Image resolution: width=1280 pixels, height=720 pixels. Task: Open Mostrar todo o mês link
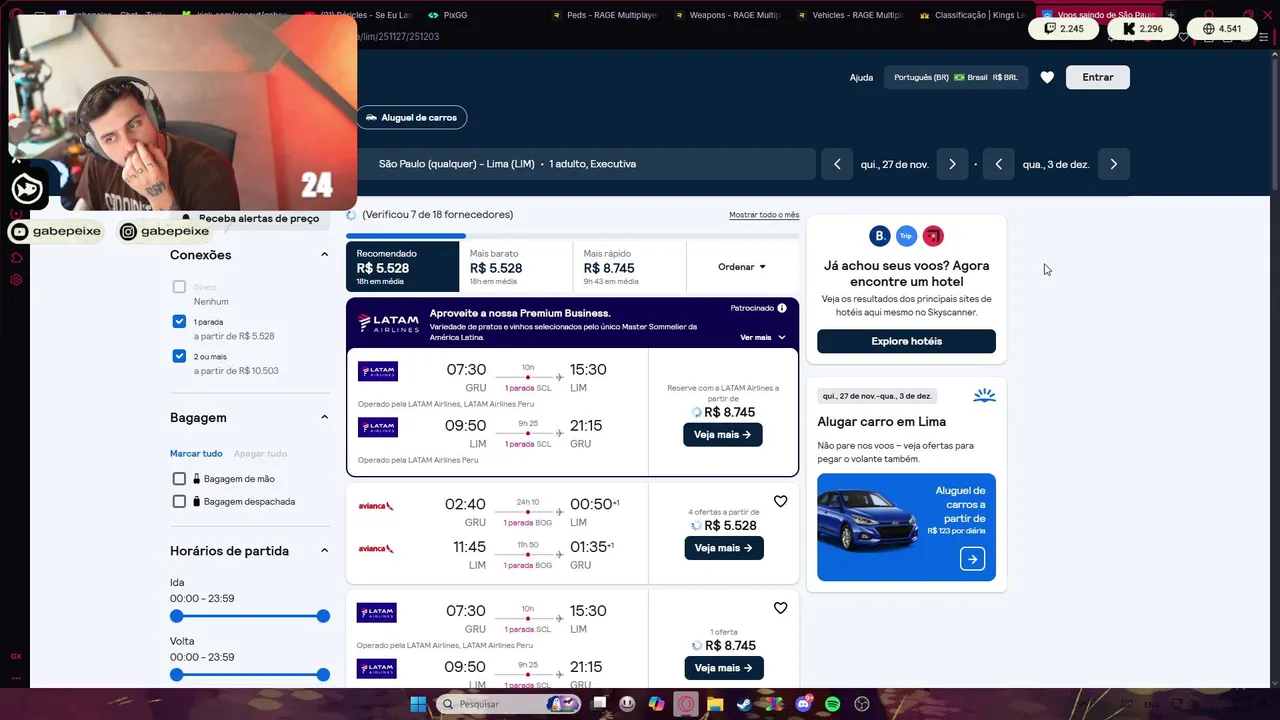pos(764,215)
